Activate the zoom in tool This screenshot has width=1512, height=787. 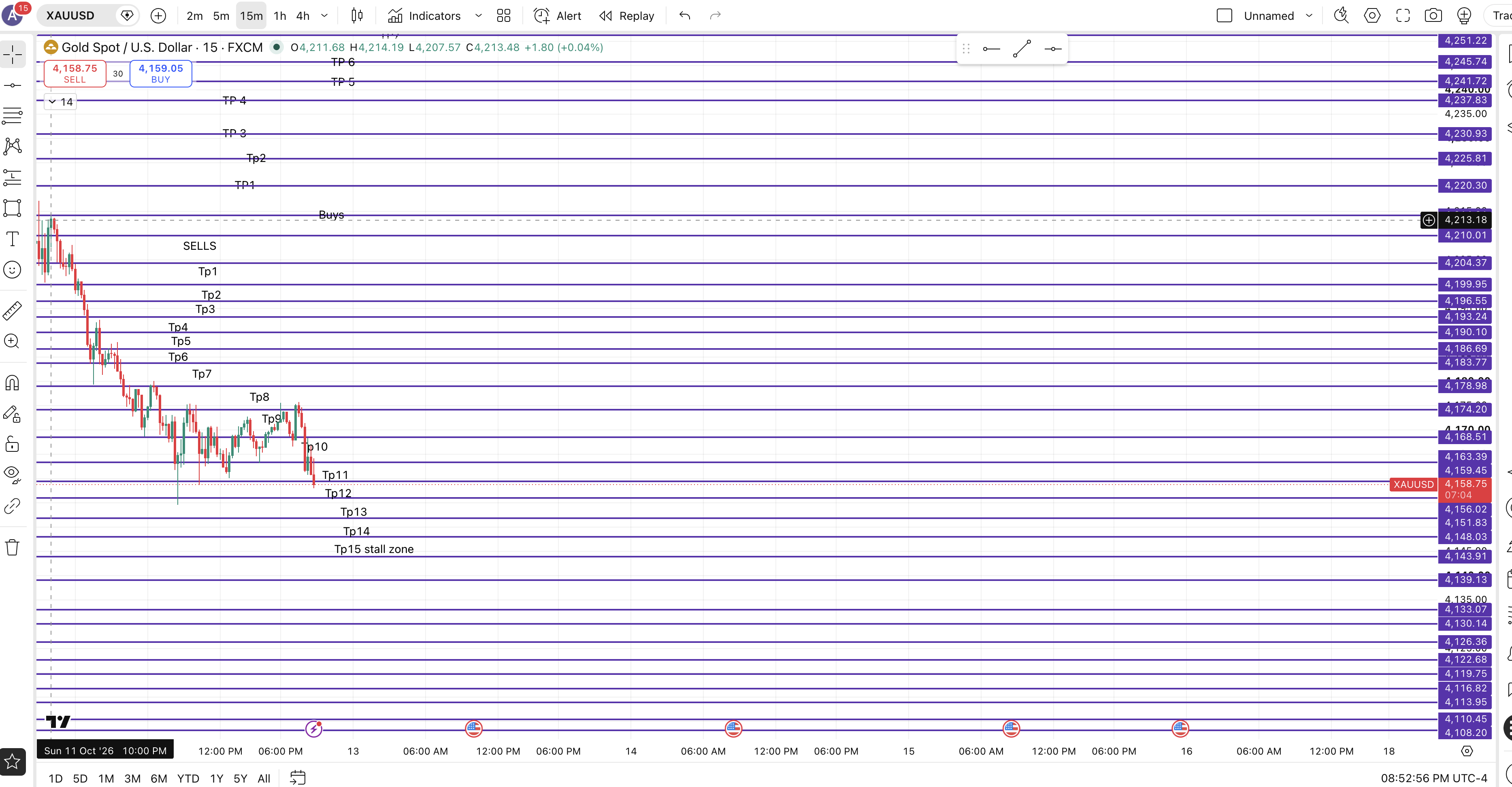point(12,341)
